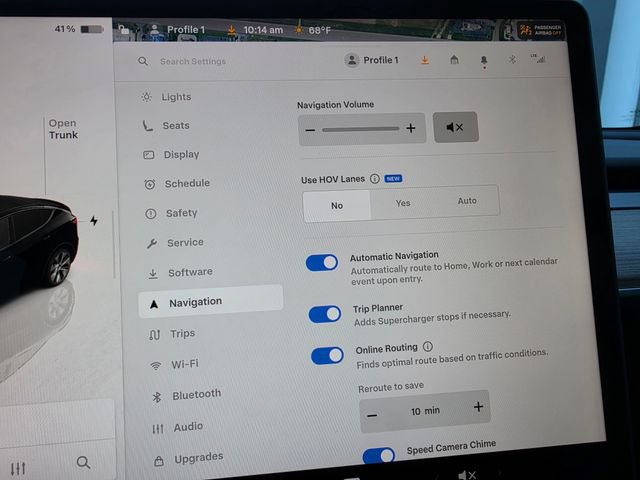The image size is (640, 480).
Task: Click the '10 min' reroute value
Action: pyautogui.click(x=425, y=411)
